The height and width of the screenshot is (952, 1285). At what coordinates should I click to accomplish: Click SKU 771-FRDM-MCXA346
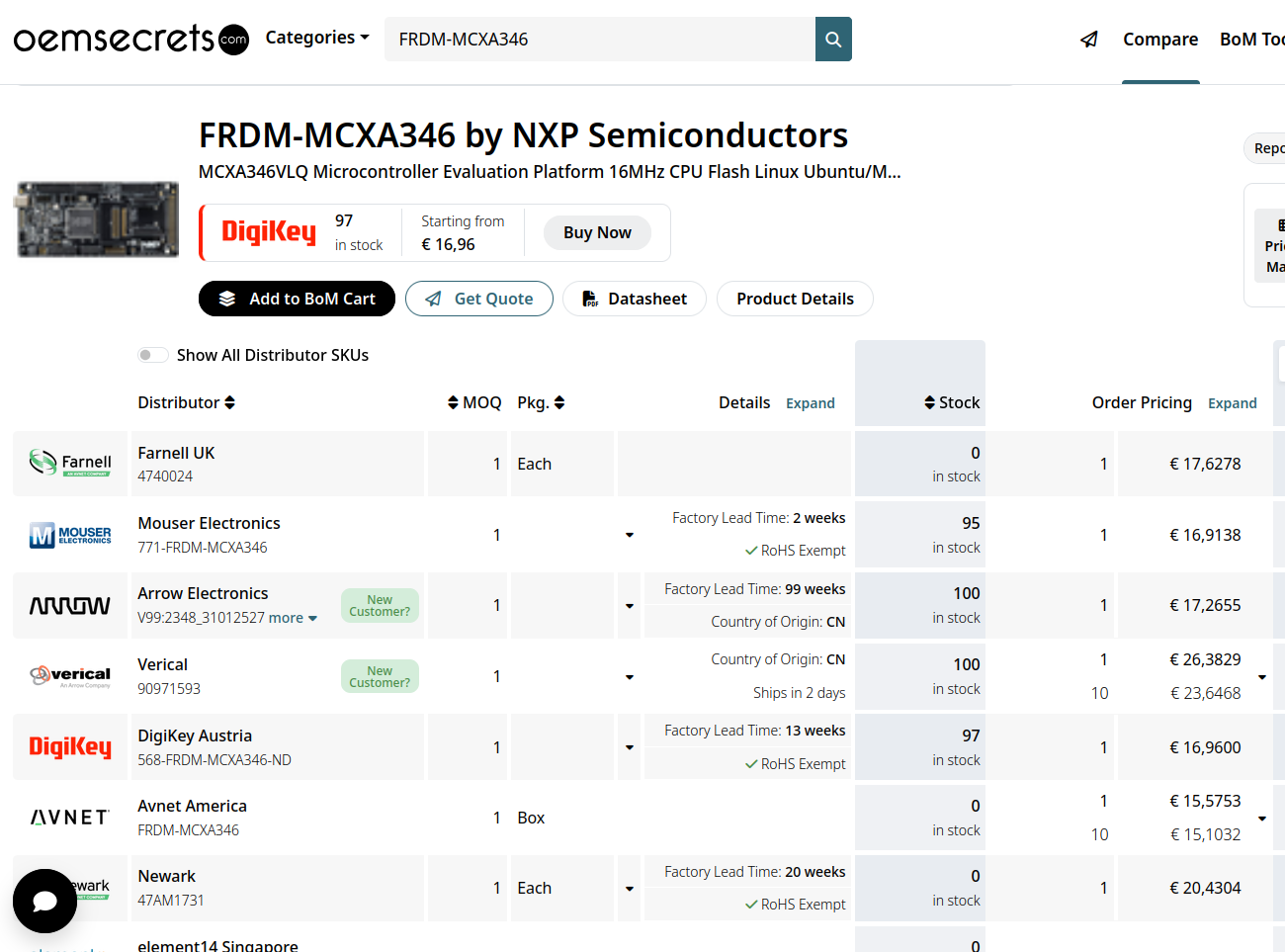click(202, 547)
